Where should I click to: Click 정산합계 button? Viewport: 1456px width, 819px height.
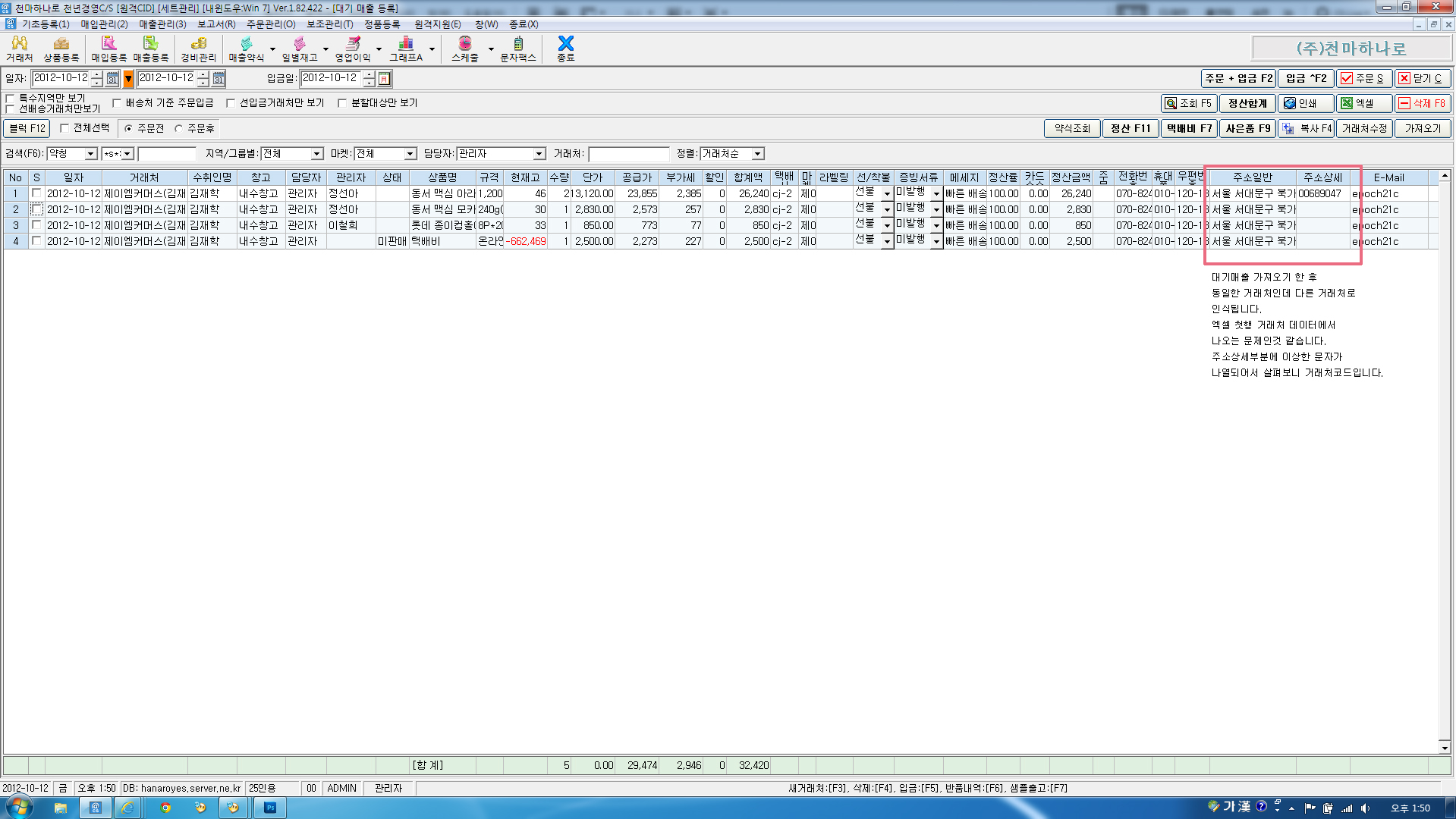point(1247,103)
